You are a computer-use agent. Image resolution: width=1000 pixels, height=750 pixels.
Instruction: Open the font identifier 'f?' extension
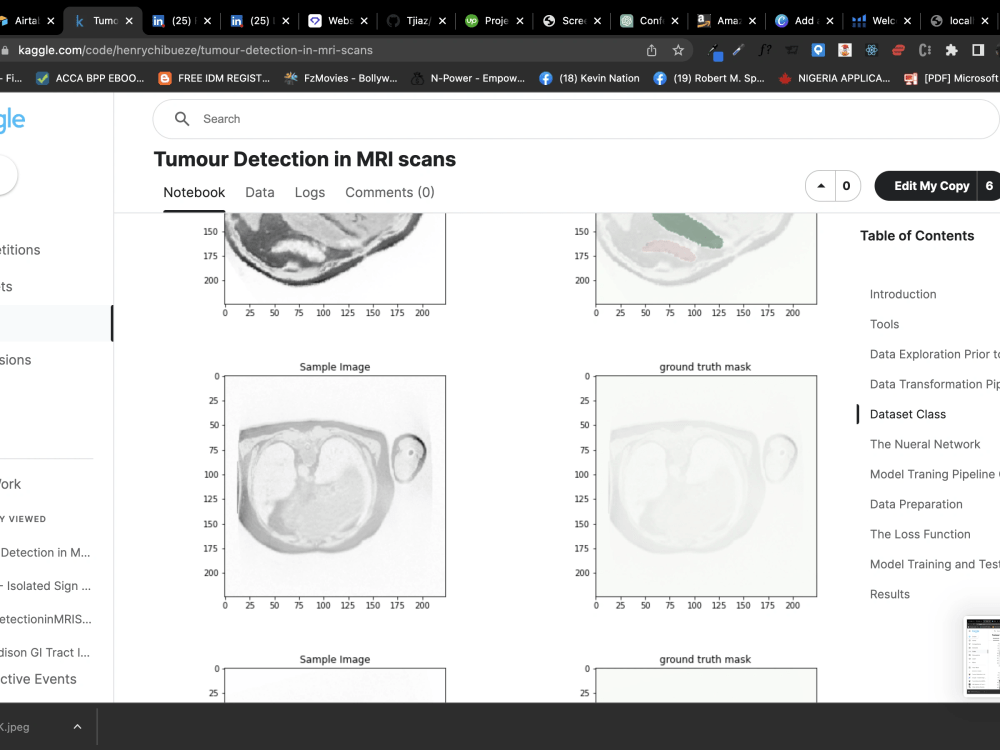click(765, 50)
